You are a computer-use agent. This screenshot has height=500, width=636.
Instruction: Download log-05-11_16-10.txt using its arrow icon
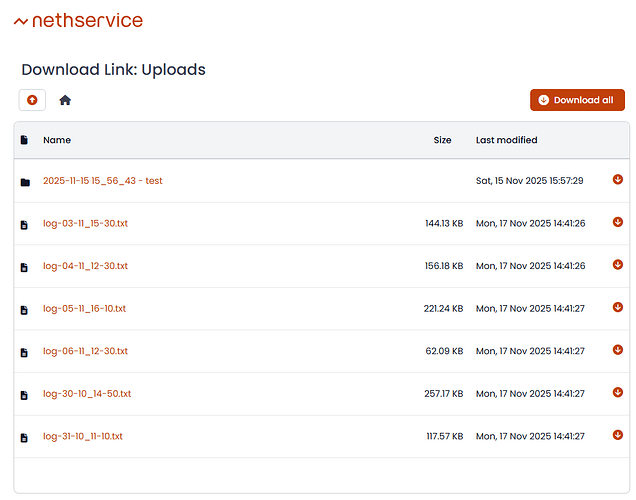pos(617,308)
